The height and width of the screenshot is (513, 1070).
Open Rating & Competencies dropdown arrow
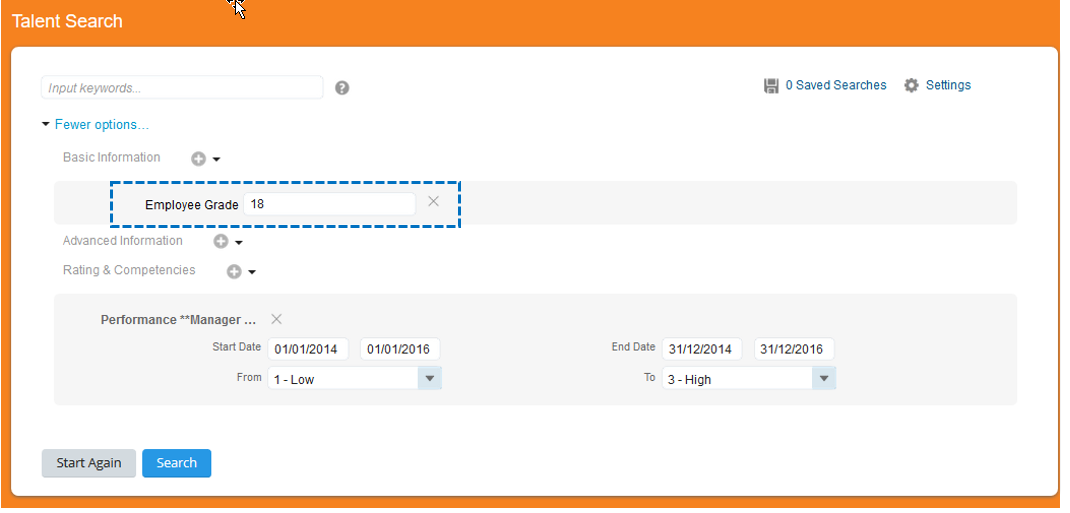(x=252, y=272)
